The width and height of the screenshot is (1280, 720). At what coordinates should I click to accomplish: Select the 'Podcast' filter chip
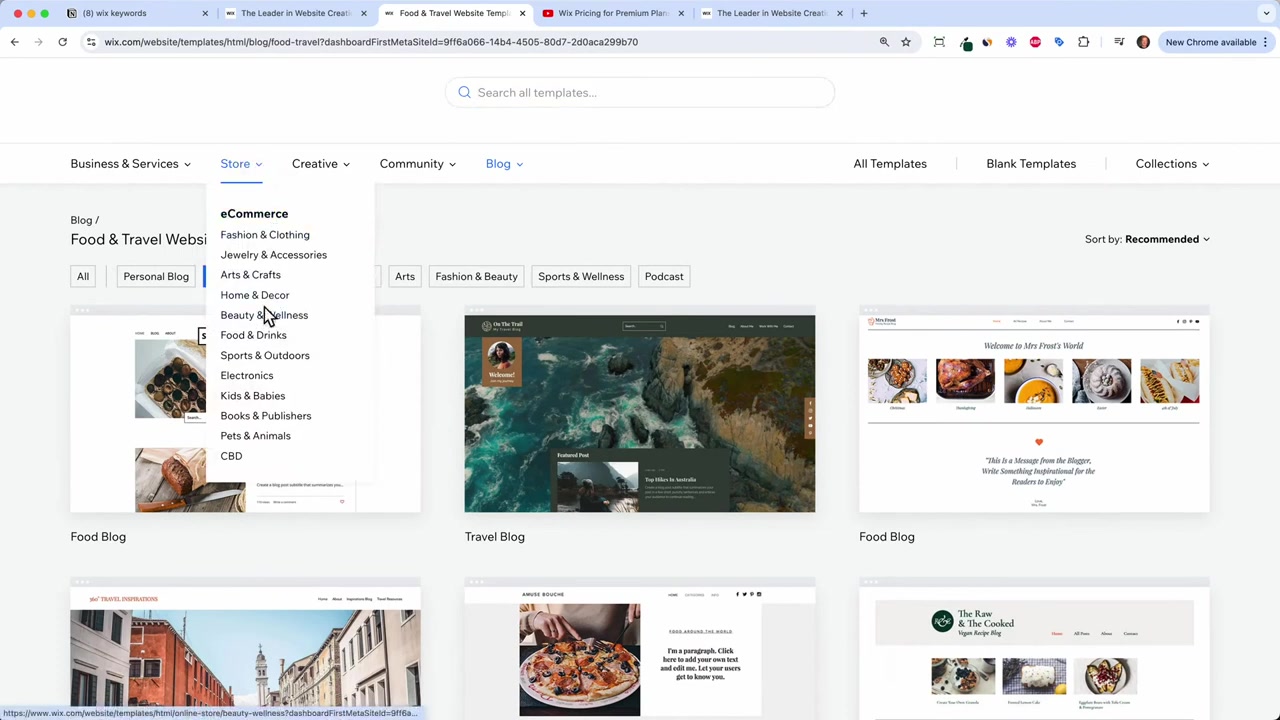[664, 277]
